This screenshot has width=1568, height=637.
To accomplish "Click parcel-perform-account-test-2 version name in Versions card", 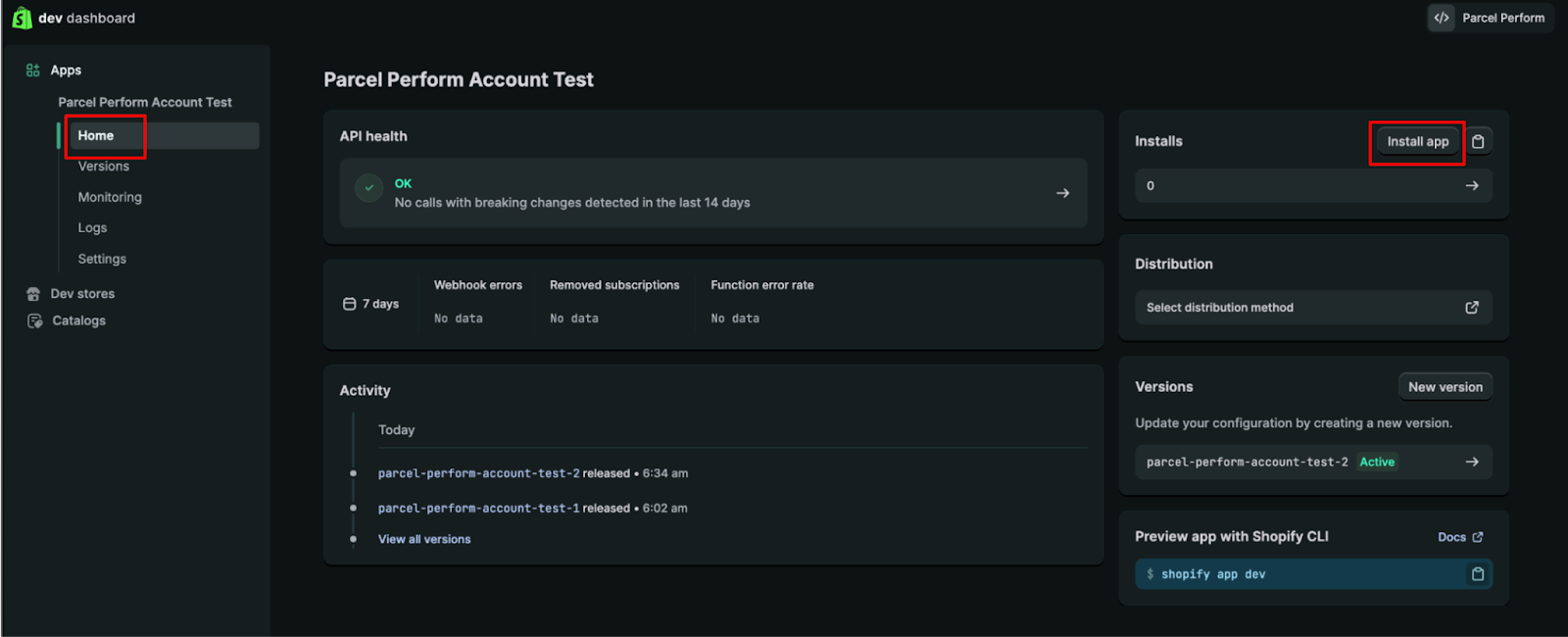I will pos(1248,462).
